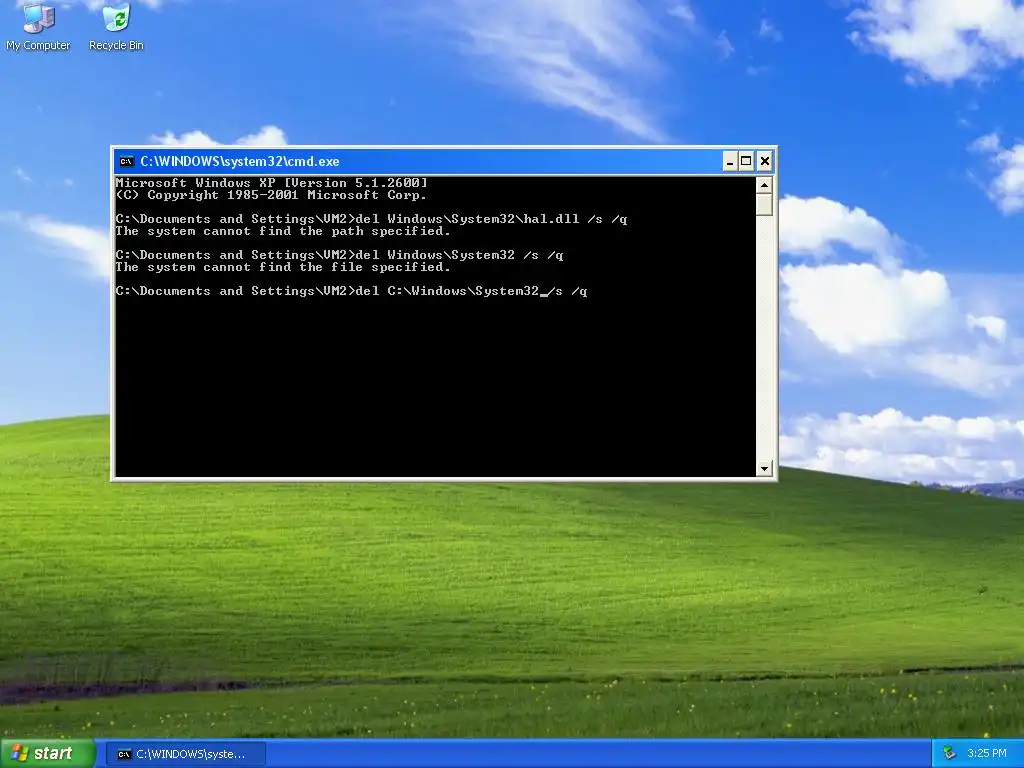The height and width of the screenshot is (768, 1024).
Task: Close the cmd.exe window
Action: [x=765, y=161]
